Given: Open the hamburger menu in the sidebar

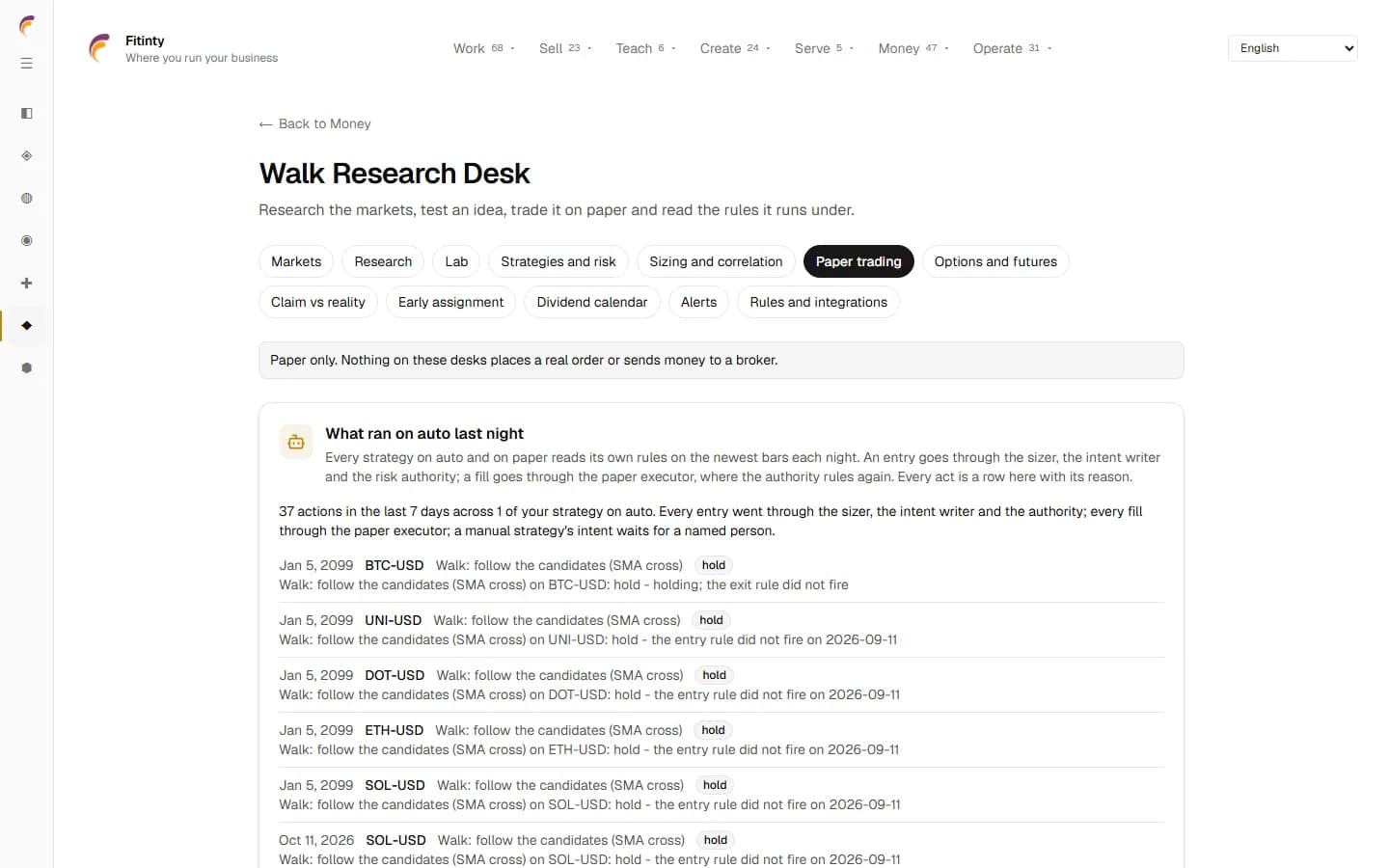Looking at the screenshot, I should (27, 64).
